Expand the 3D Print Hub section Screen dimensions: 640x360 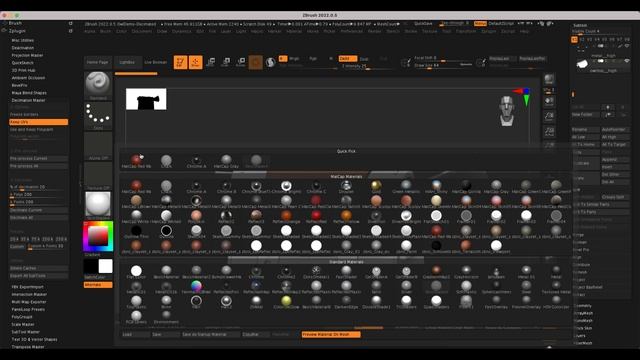[x=23, y=70]
